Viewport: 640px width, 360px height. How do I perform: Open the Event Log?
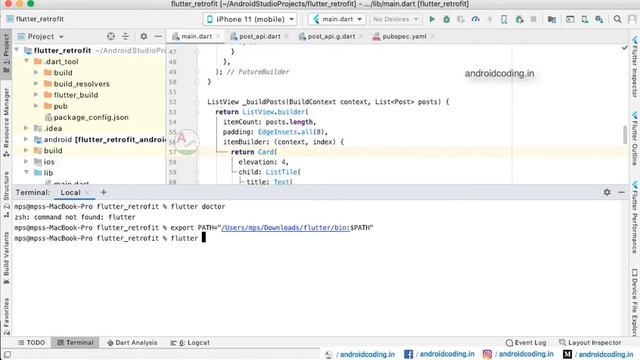point(526,342)
